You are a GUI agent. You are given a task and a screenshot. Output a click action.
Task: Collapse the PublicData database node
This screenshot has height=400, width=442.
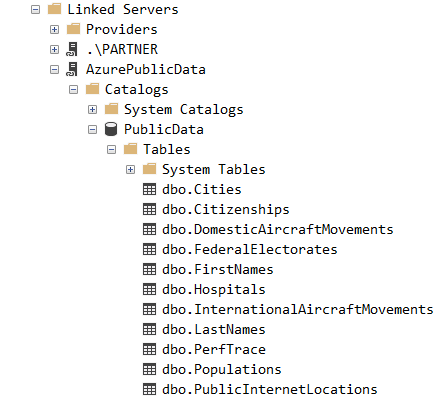[x=92, y=130]
